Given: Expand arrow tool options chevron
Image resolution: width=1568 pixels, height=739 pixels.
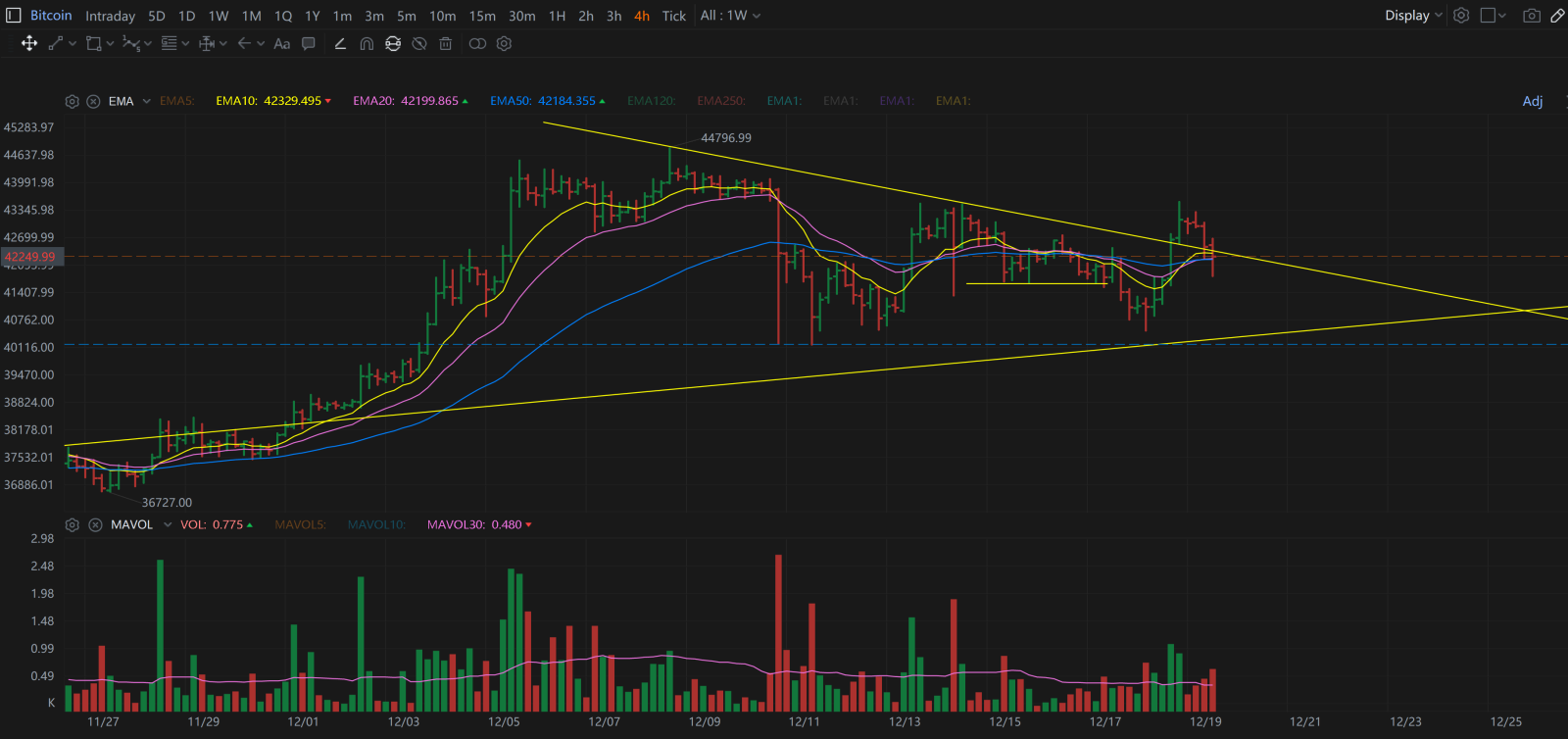Looking at the screenshot, I should [261, 43].
